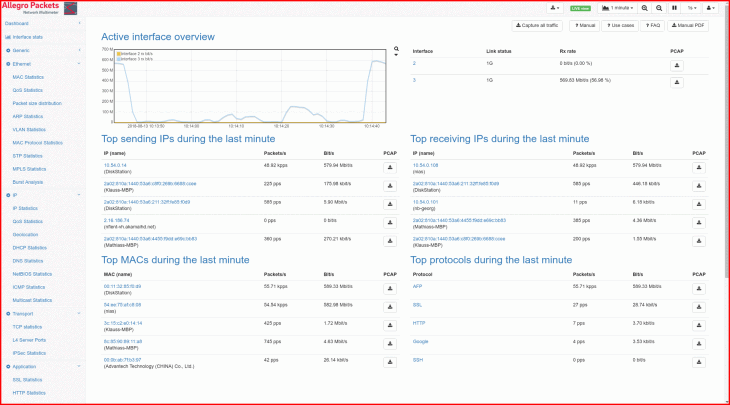This screenshot has width=730, height=405.
Task: Open the HTTP protocol link
Action: click(x=419, y=323)
